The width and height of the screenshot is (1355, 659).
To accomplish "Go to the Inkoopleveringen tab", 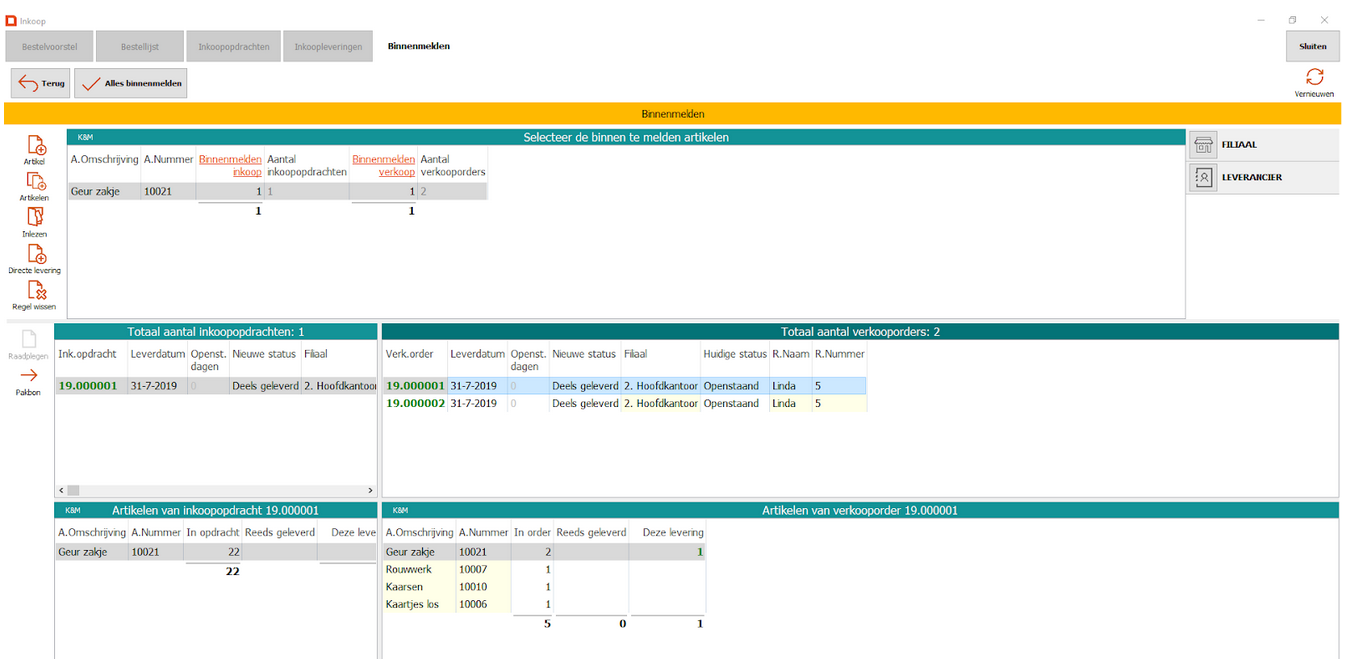I will point(328,46).
